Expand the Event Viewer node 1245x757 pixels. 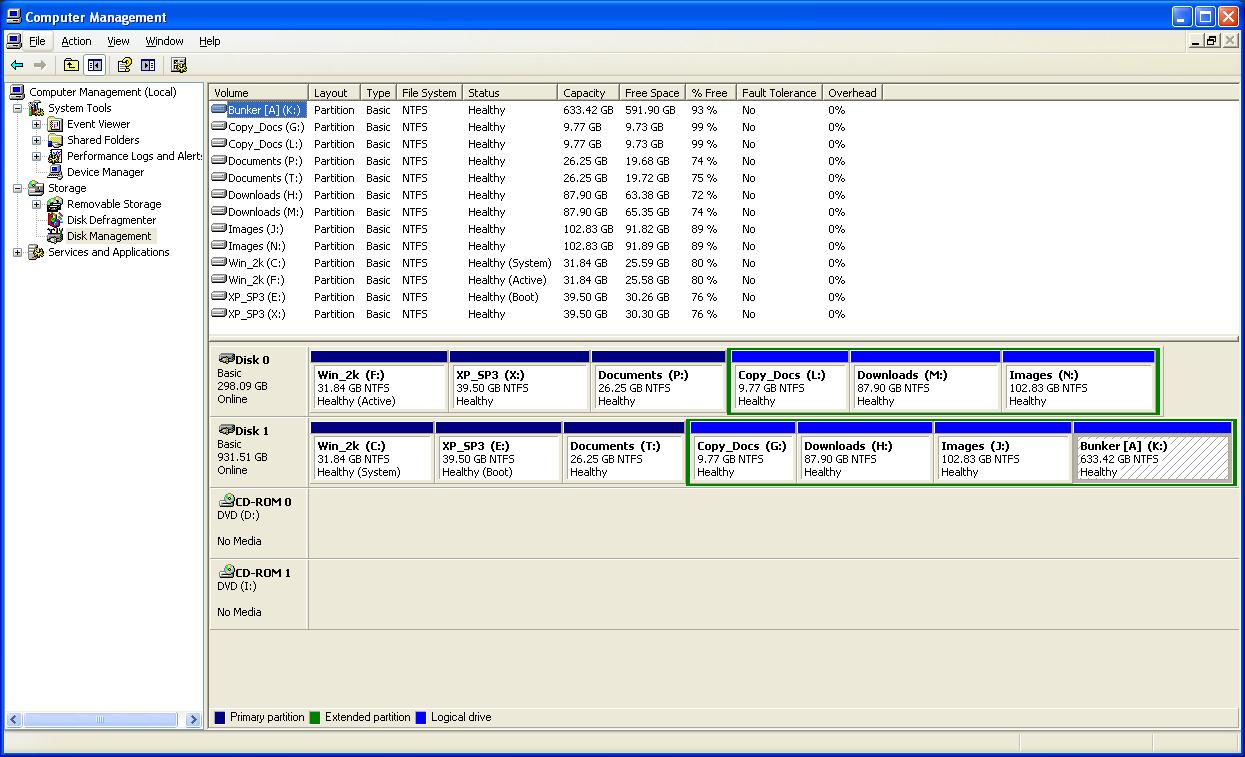36,124
